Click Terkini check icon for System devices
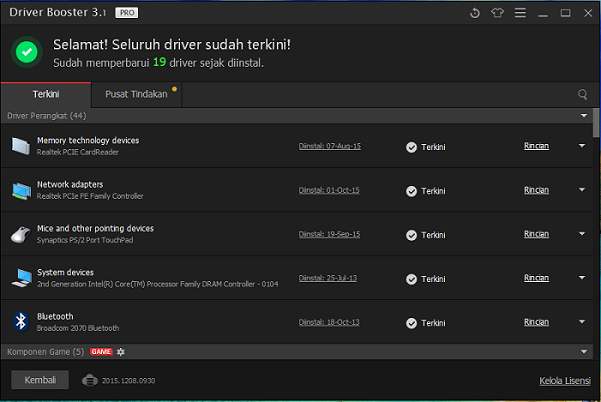This screenshot has width=601, height=402. (411, 279)
